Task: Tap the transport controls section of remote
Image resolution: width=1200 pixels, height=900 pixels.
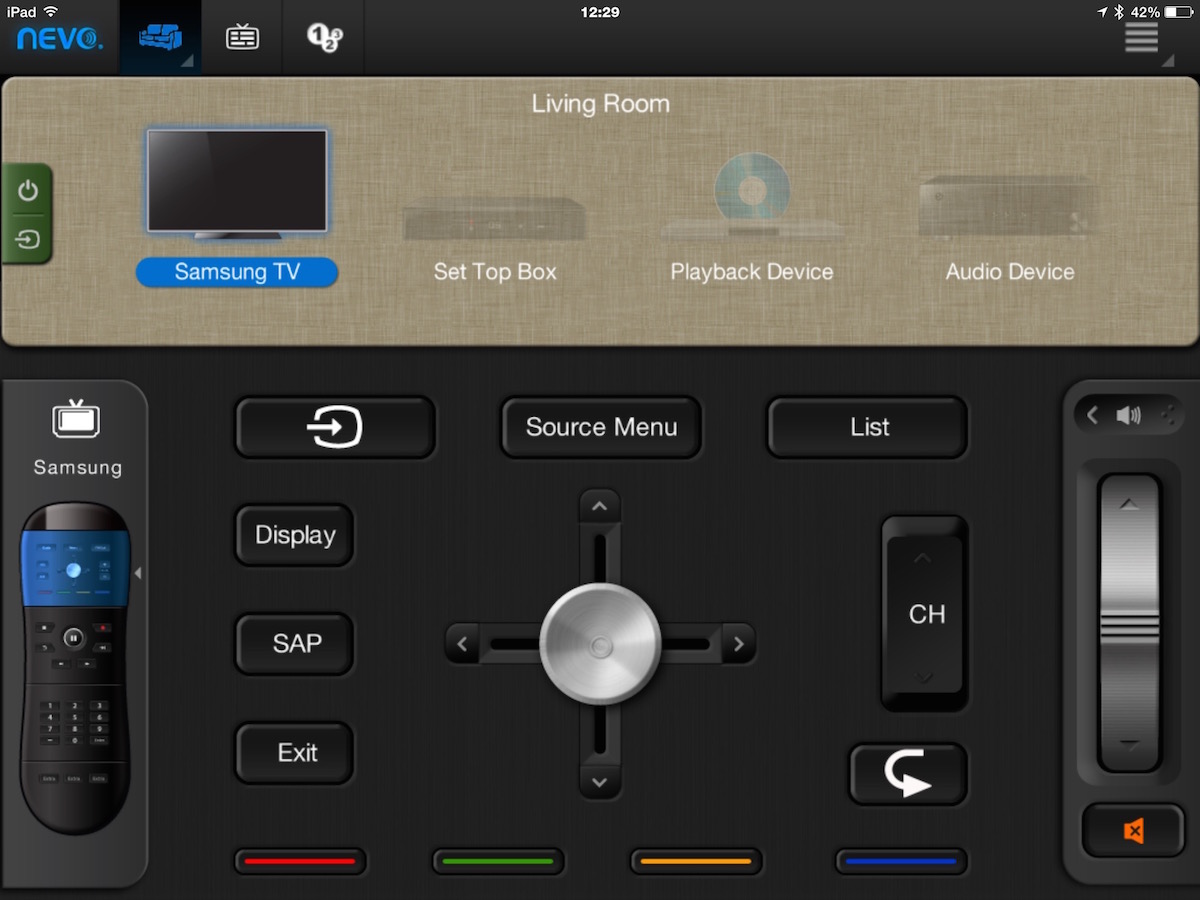Action: tap(76, 645)
